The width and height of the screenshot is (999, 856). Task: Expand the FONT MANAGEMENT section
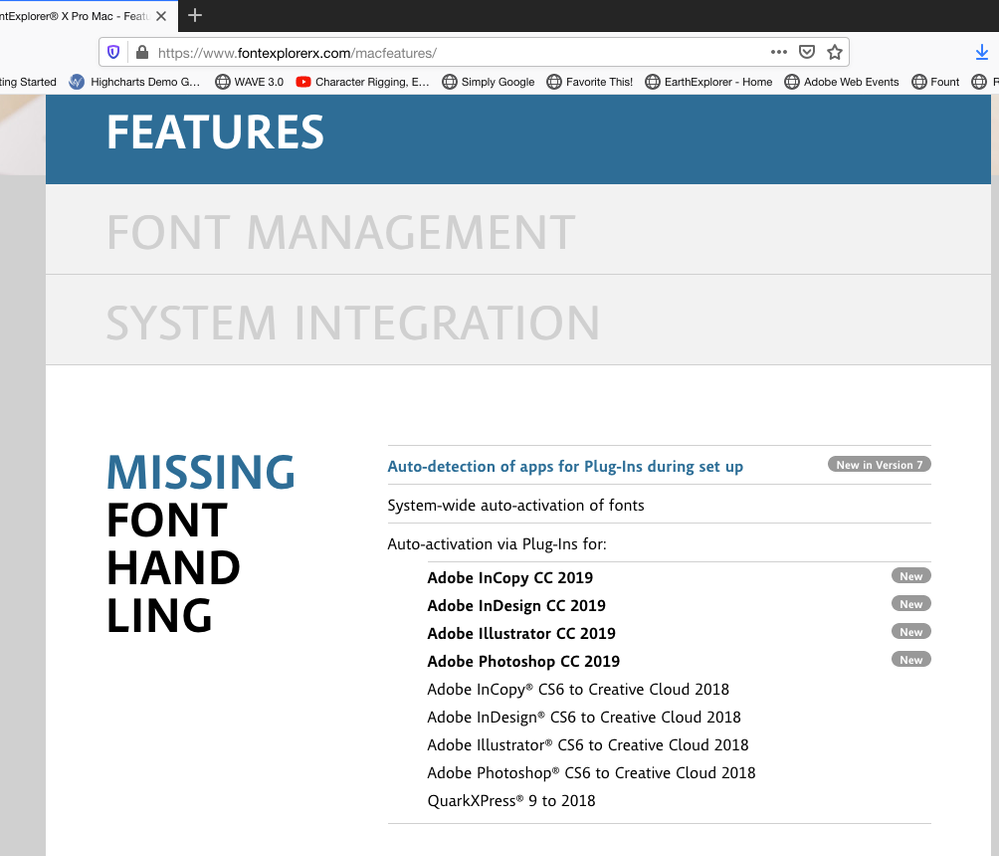518,230
